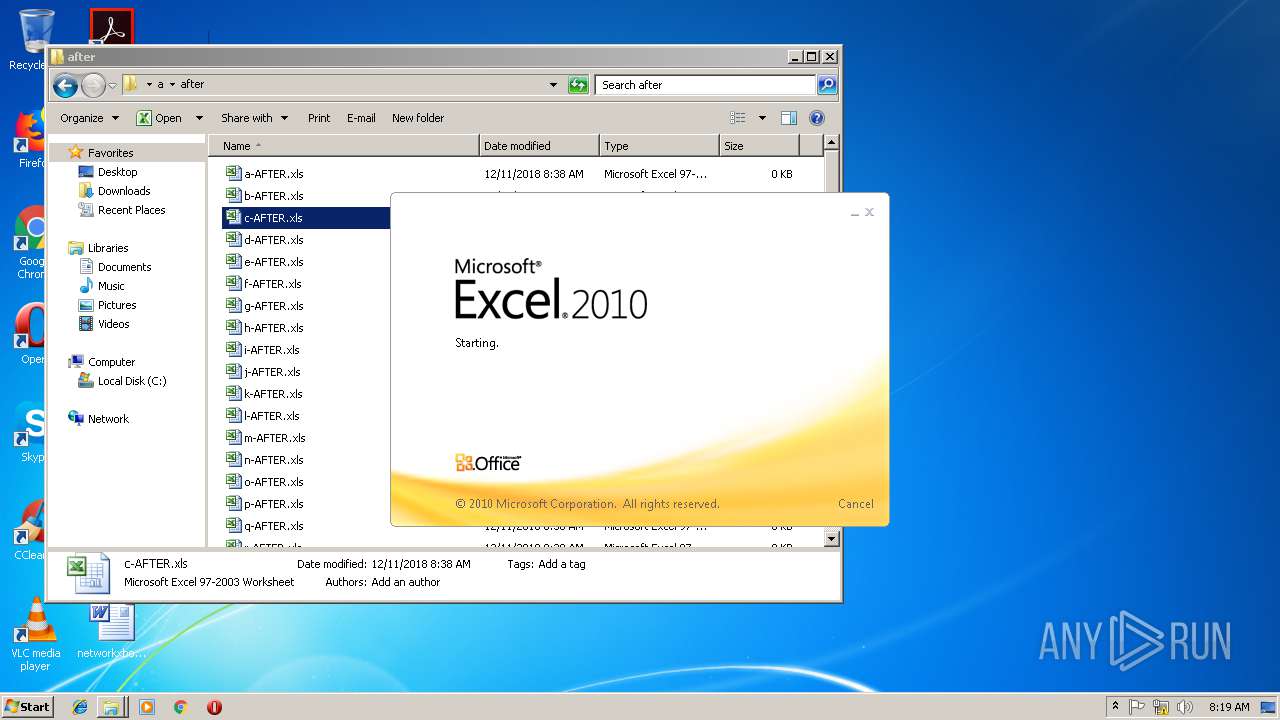This screenshot has width=1280, height=720.
Task: Cancel the Excel 2010 startup
Action: tap(855, 504)
